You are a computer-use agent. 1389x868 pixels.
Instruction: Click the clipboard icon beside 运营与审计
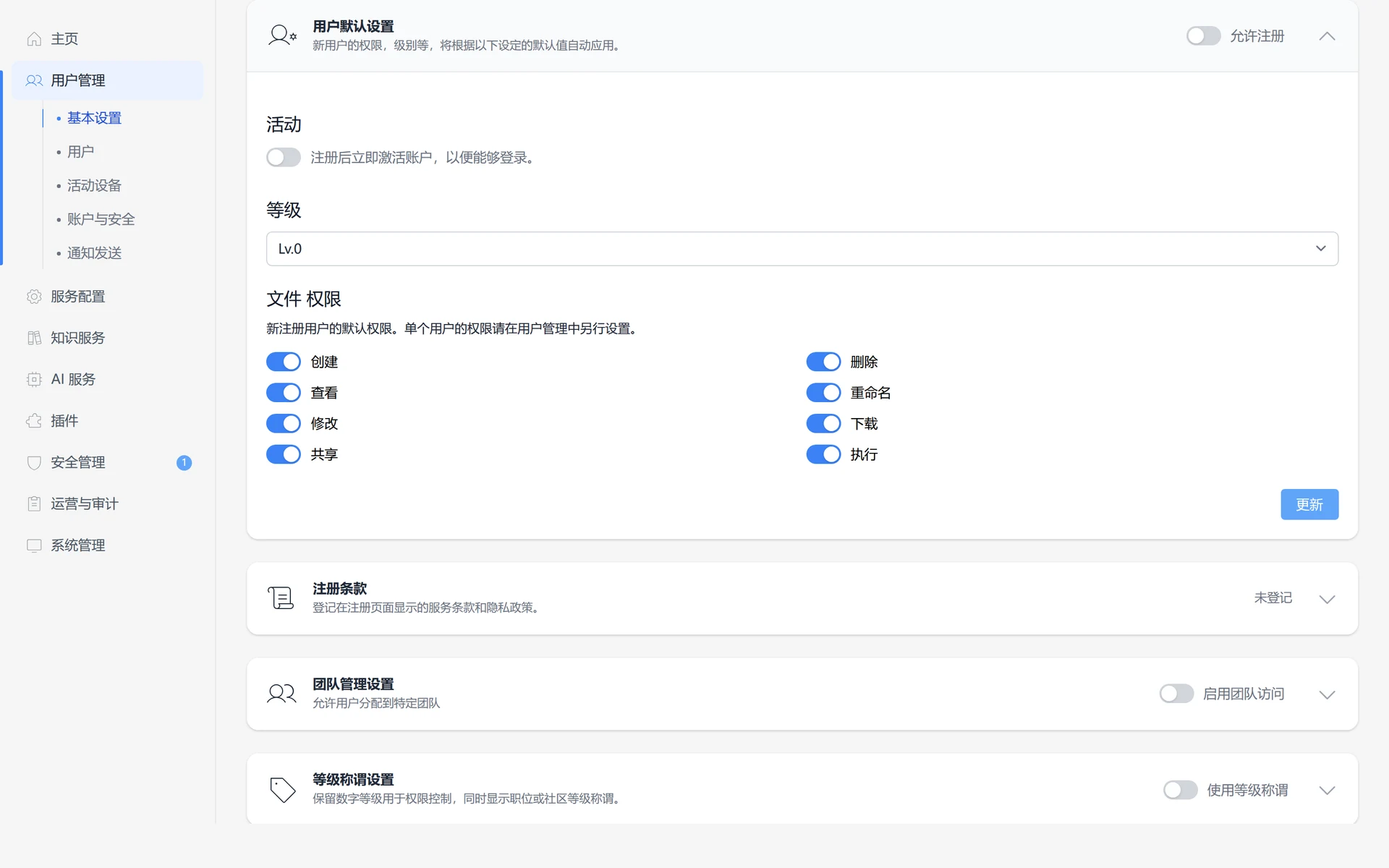pyautogui.click(x=34, y=503)
